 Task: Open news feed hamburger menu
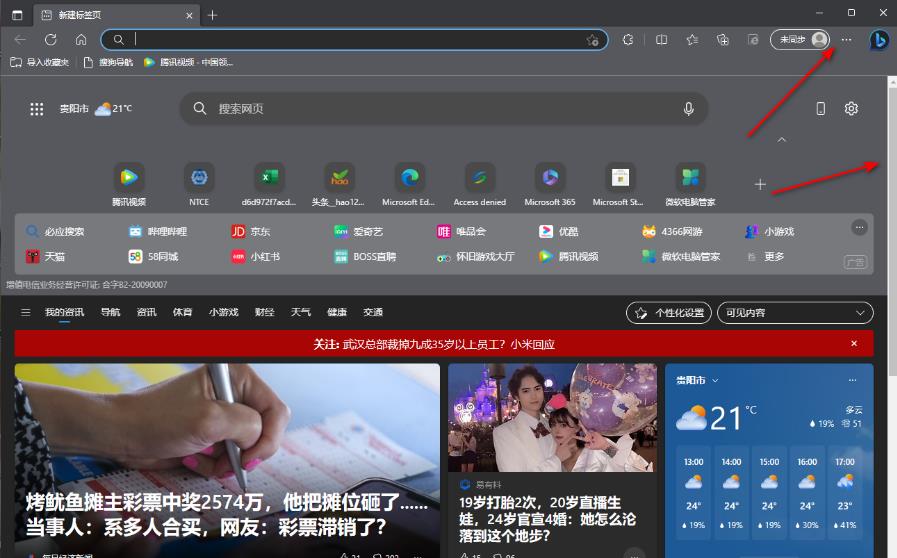click(x=25, y=312)
